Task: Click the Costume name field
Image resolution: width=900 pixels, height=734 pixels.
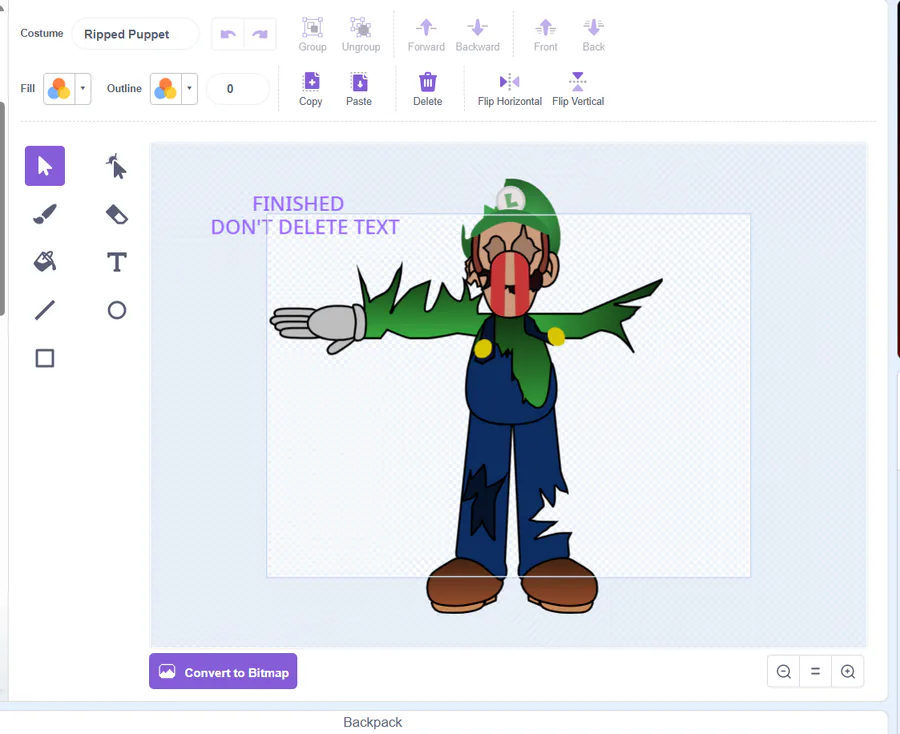Action: pyautogui.click(x=135, y=34)
